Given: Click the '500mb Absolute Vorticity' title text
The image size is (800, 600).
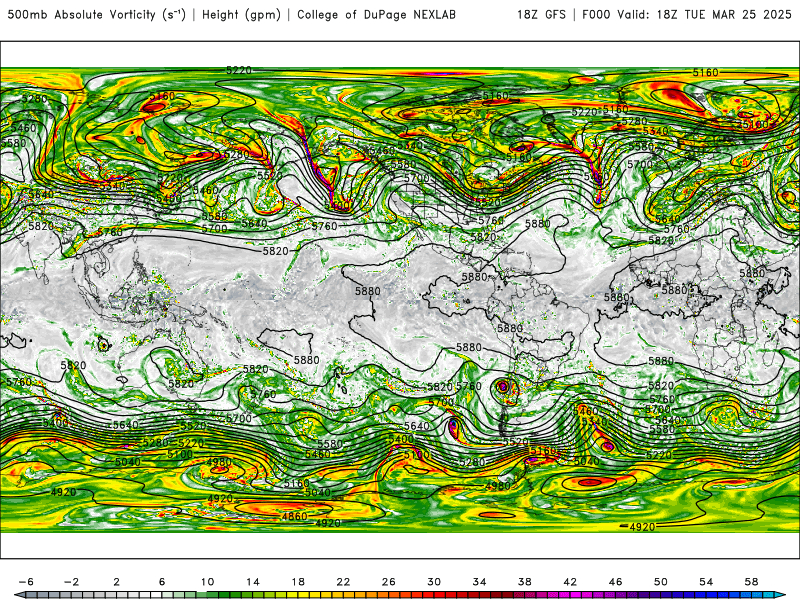Looking at the screenshot, I should point(81,15).
